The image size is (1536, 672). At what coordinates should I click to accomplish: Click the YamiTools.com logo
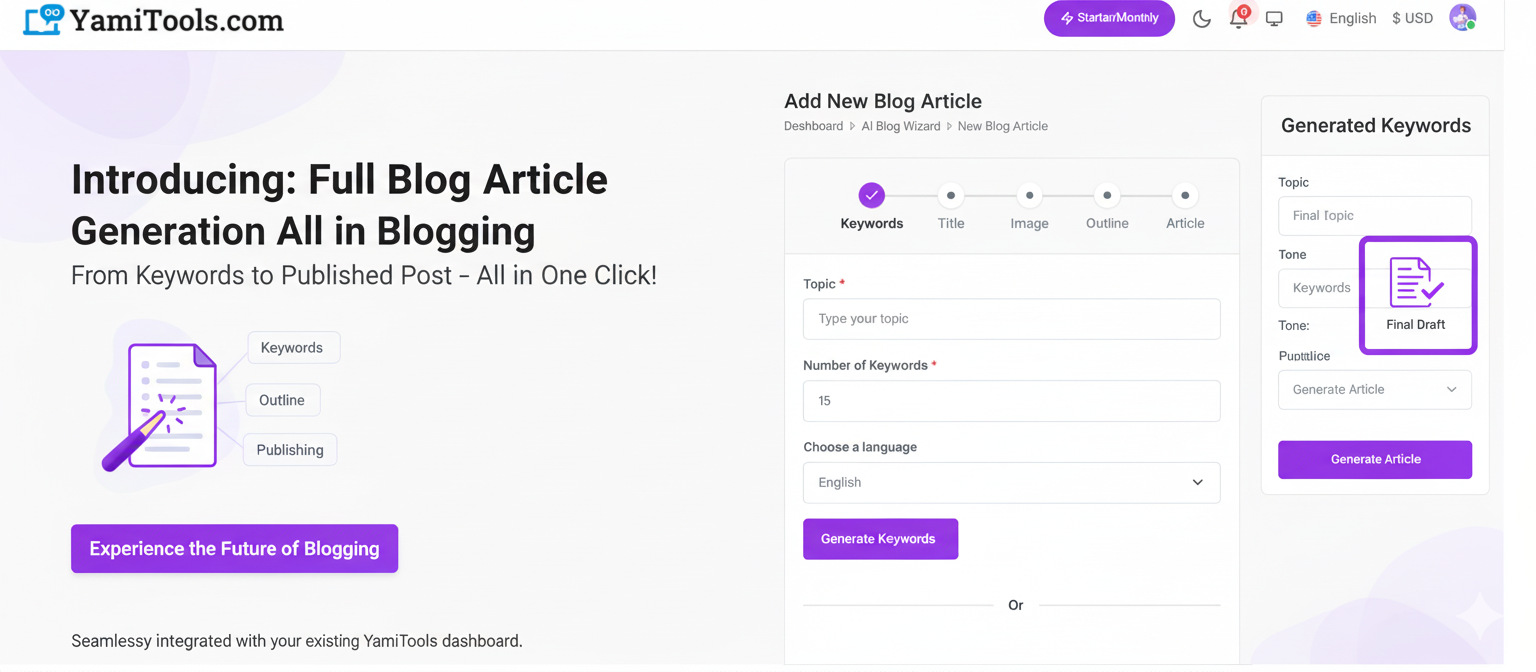(154, 20)
